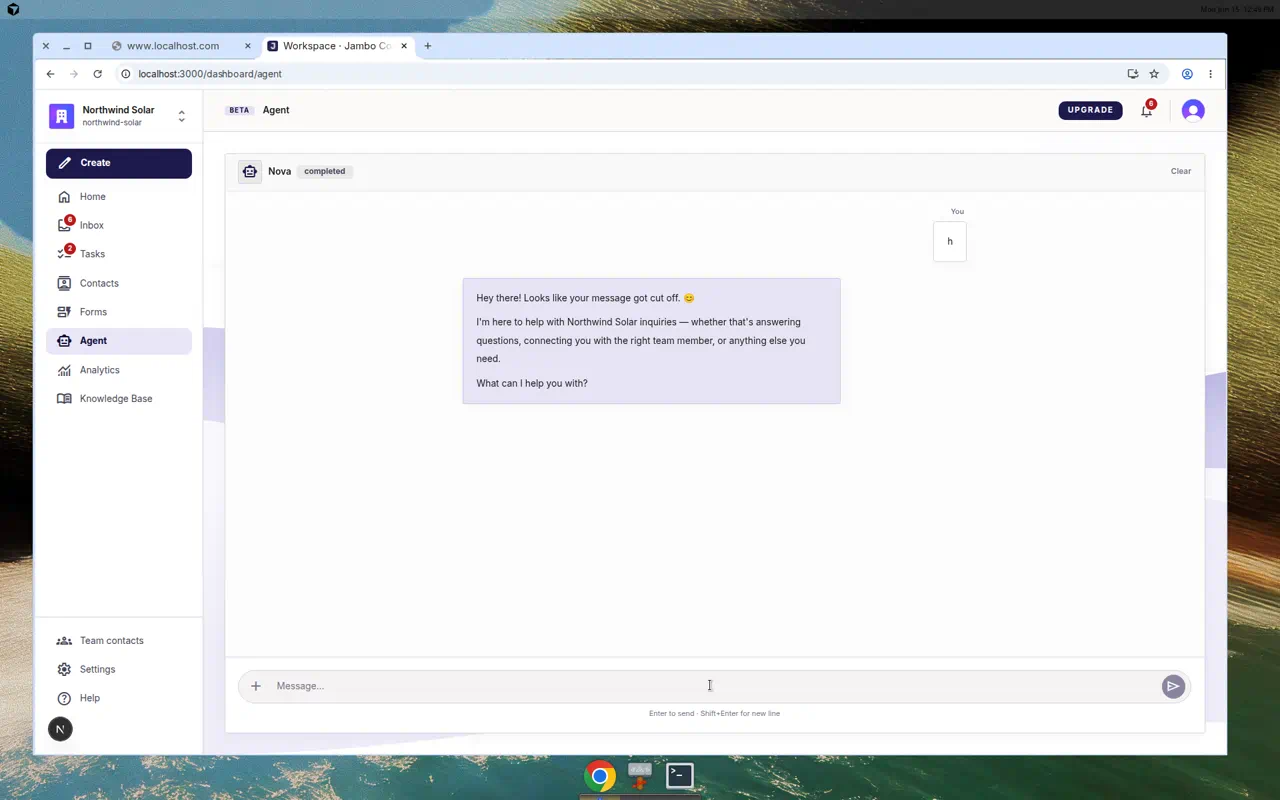This screenshot has width=1280, height=800.
Task: Click the plus attachment icon
Action: pos(256,686)
